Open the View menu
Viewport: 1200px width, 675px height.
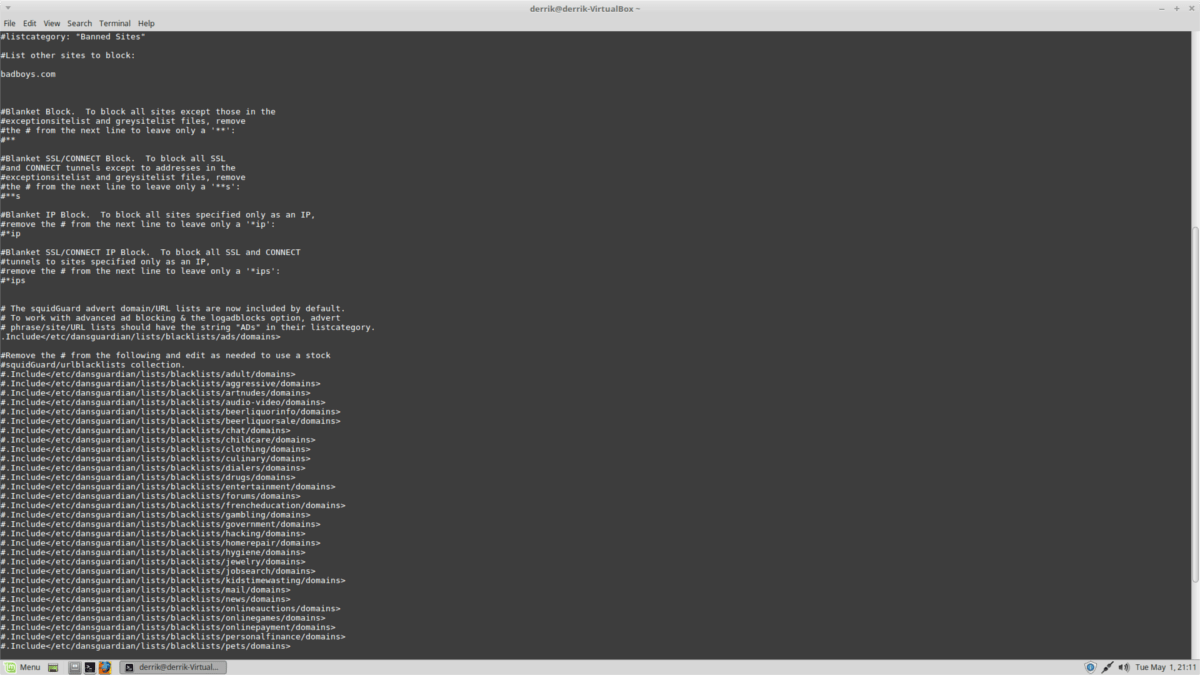(52, 23)
